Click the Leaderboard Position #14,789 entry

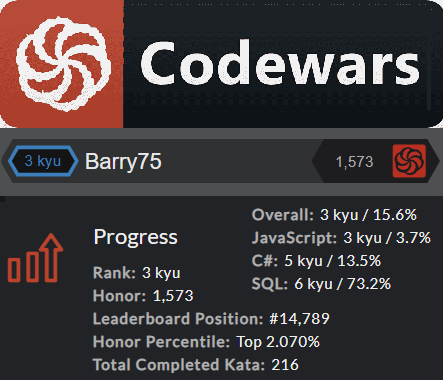pyautogui.click(x=211, y=319)
